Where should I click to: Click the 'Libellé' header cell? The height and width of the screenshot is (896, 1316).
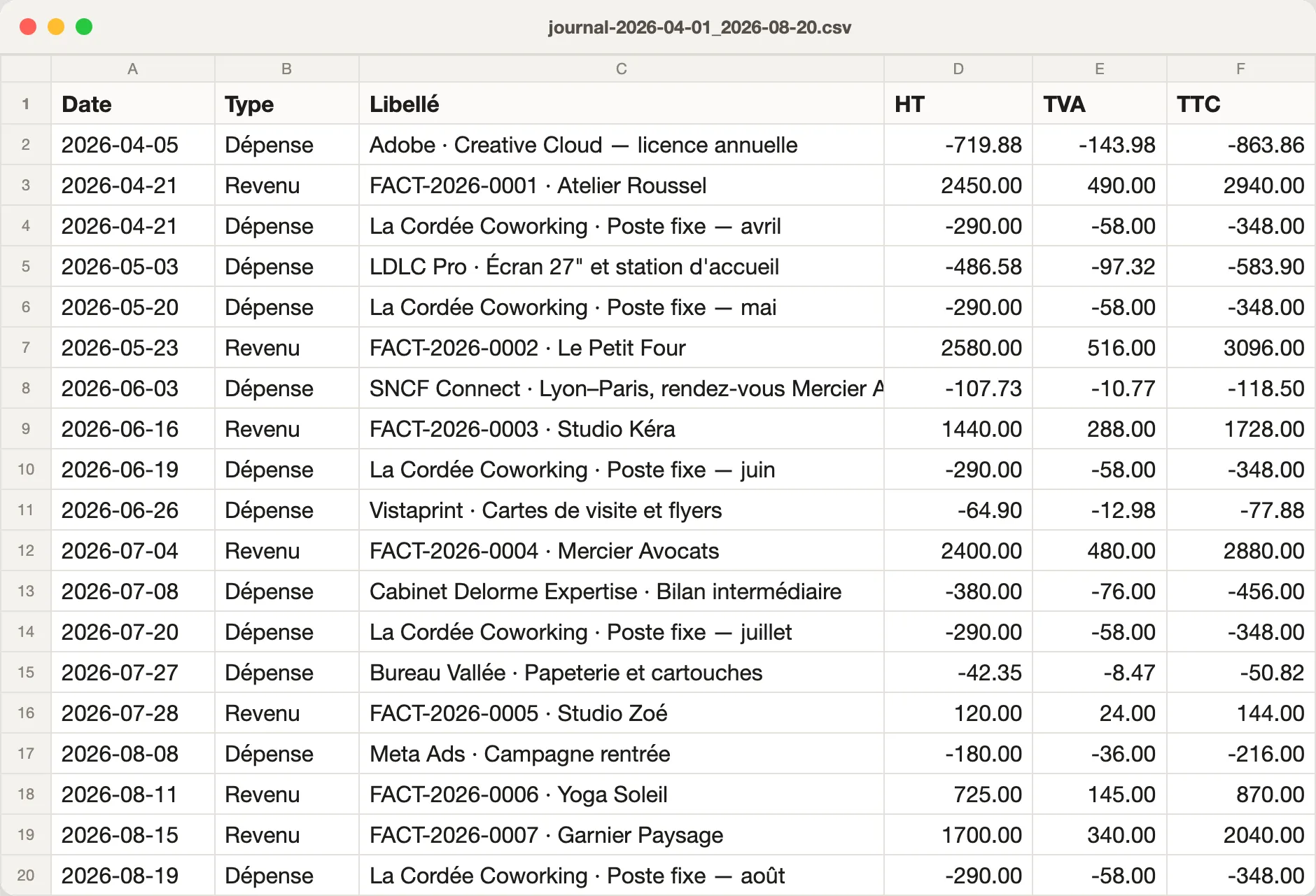click(622, 104)
